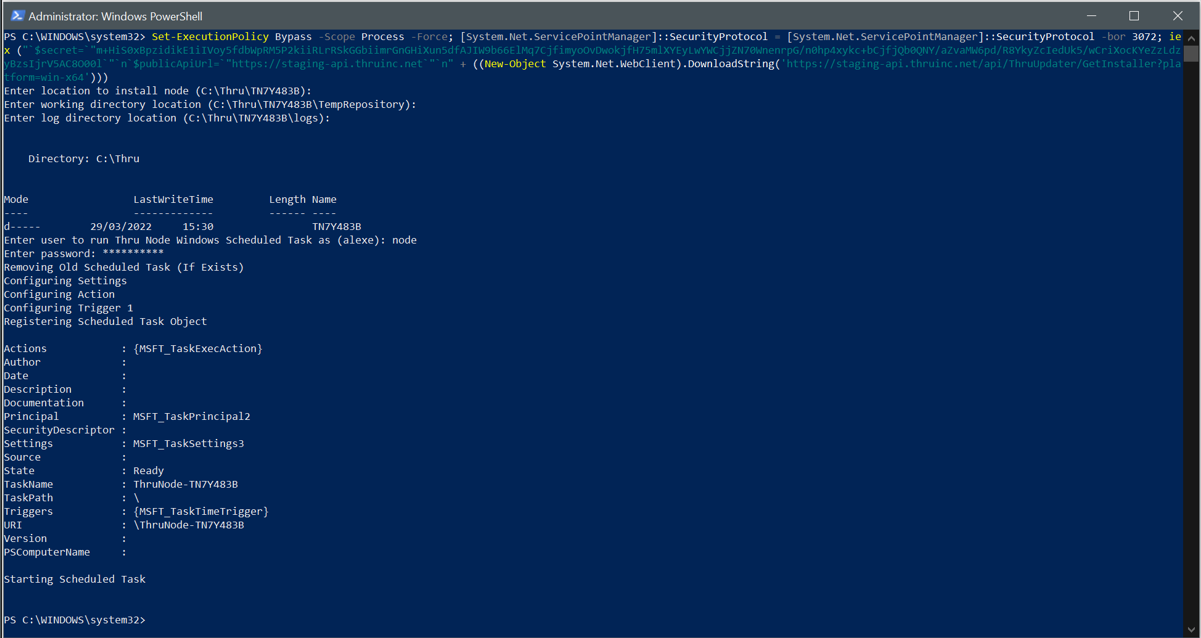This screenshot has height=638, width=1201.
Task: Click the vertical scrollbar thumb
Action: tap(1191, 53)
